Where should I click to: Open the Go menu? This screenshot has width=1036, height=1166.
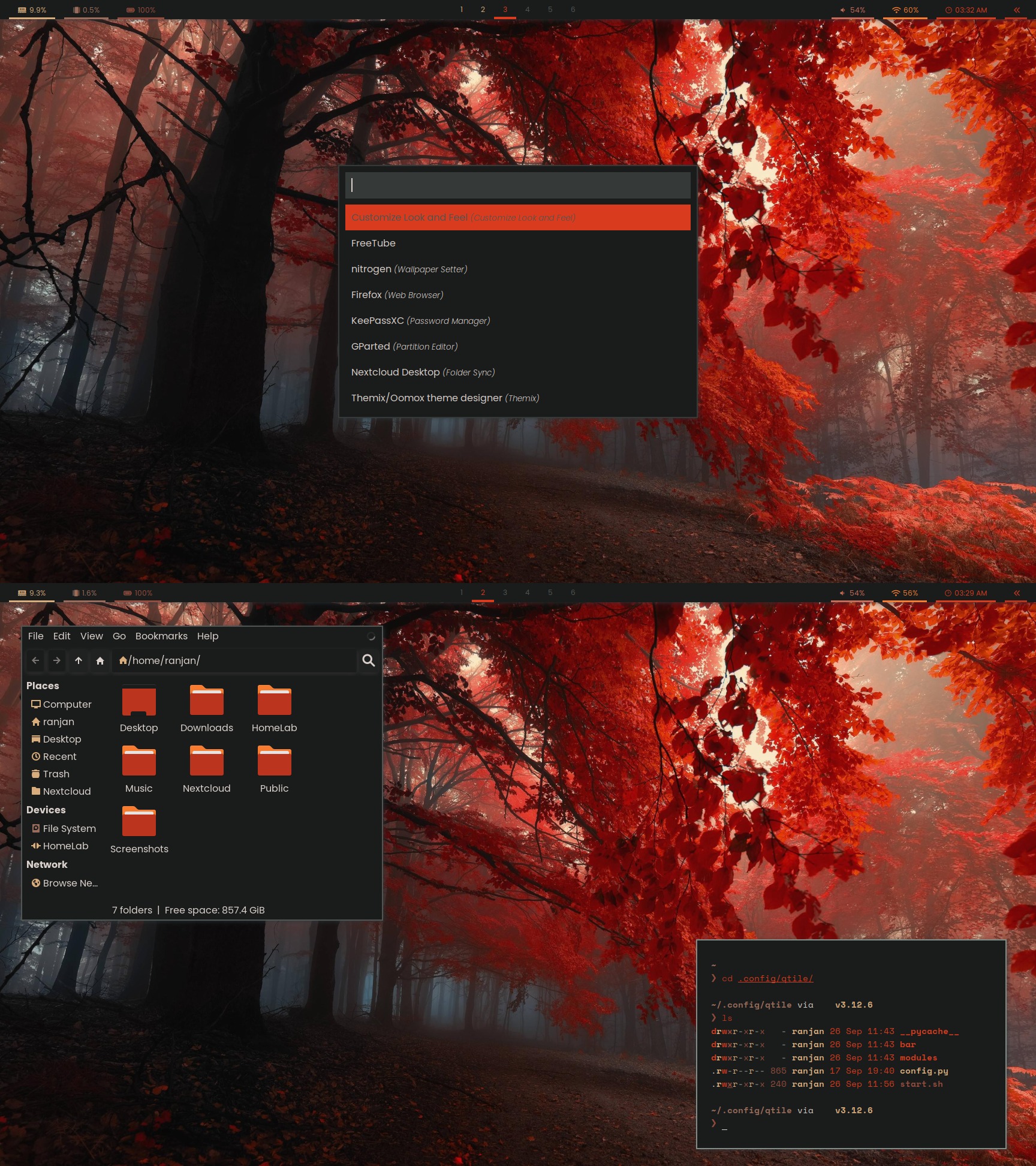(119, 636)
